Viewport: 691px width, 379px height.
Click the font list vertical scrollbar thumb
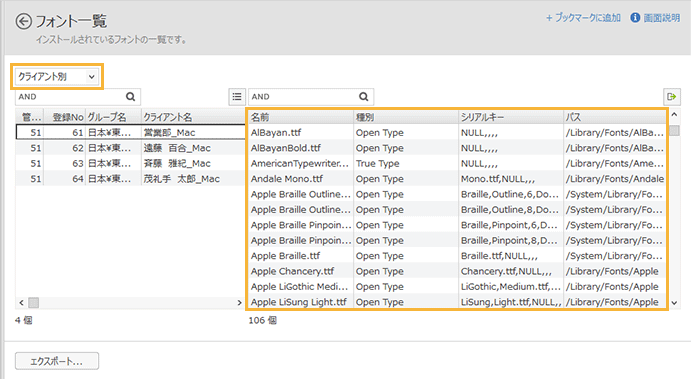click(674, 130)
